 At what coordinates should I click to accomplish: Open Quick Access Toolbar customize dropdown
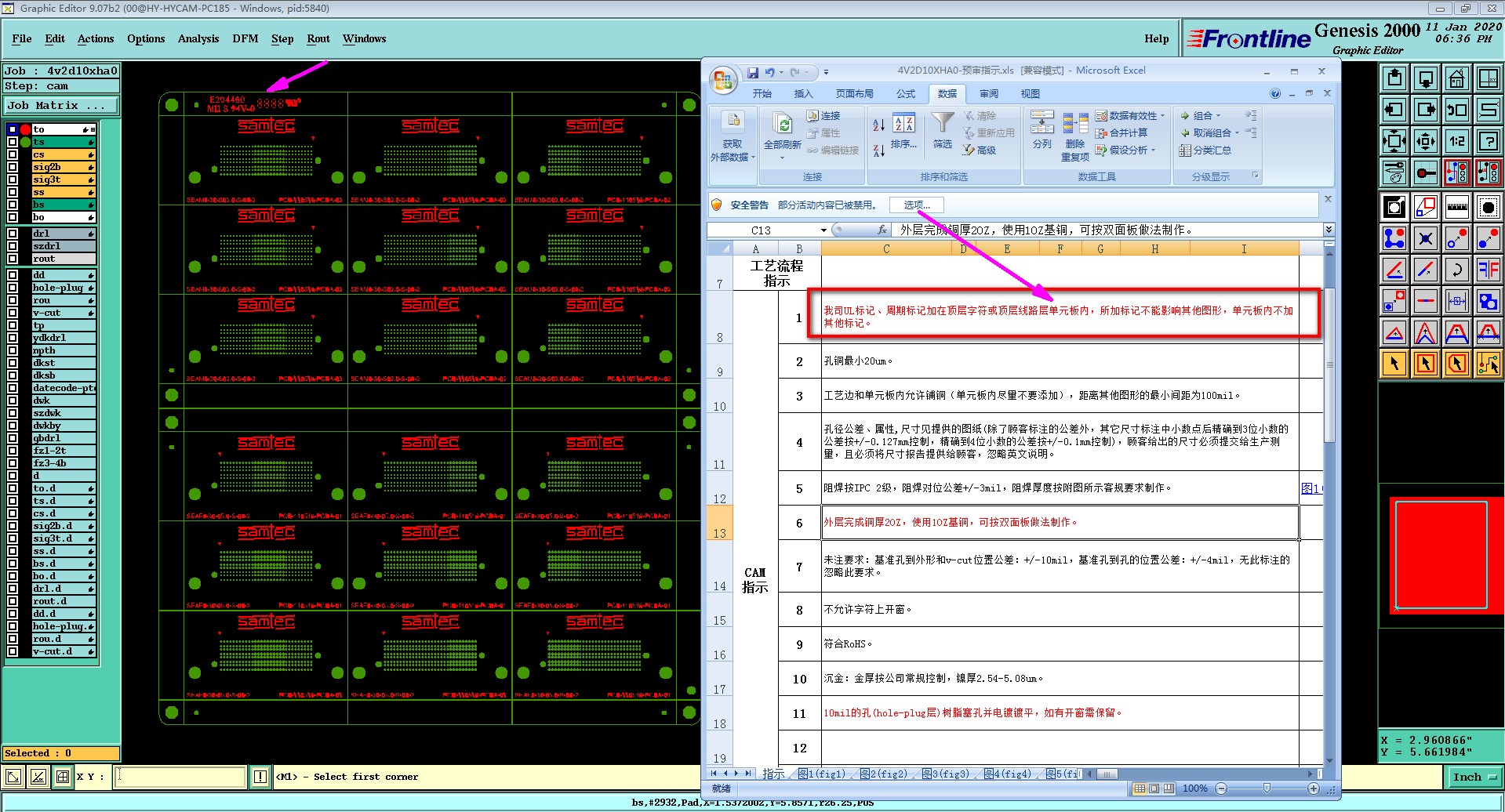(826, 73)
